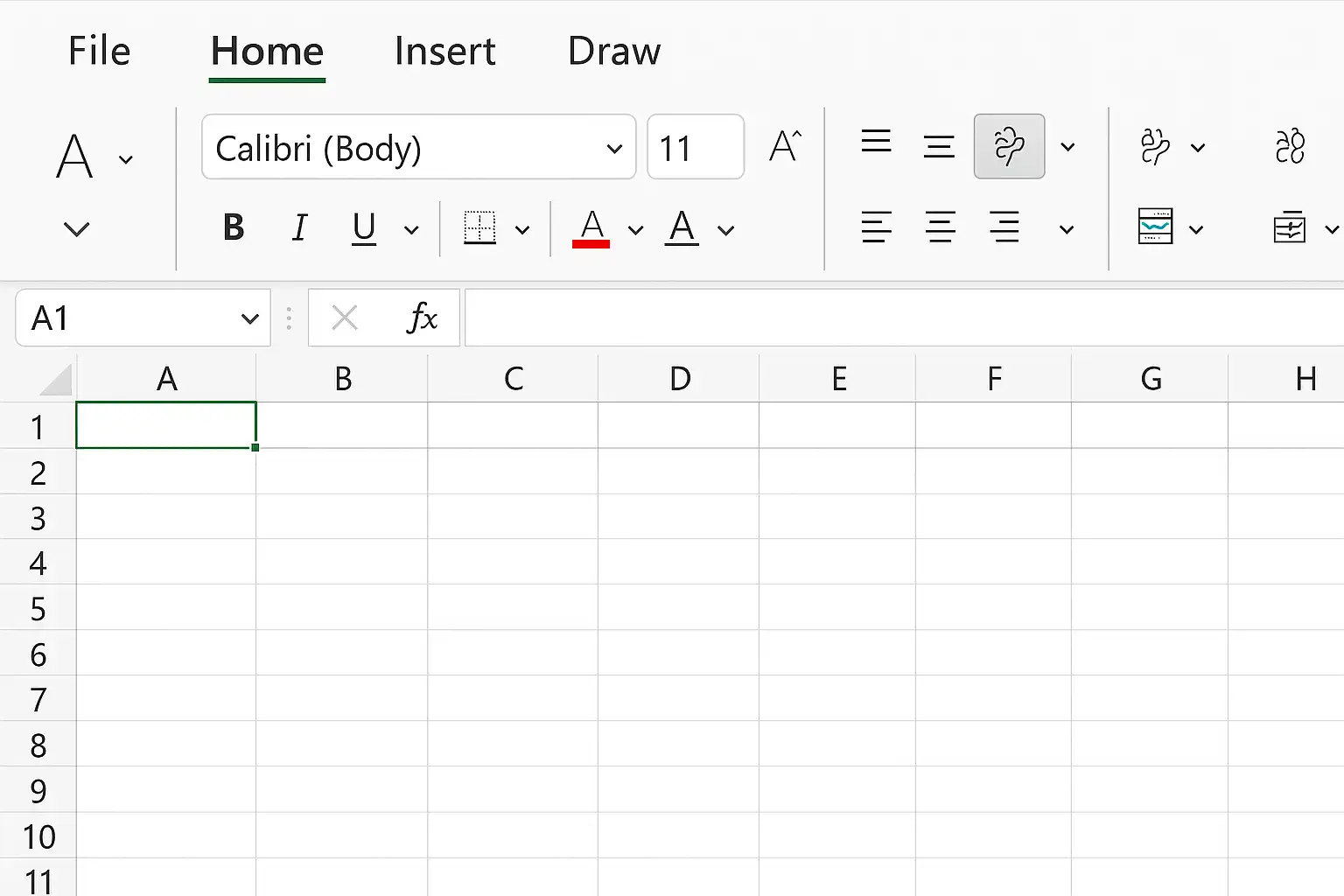1344x896 pixels.
Task: Toggle Underline formatting button
Action: click(364, 228)
